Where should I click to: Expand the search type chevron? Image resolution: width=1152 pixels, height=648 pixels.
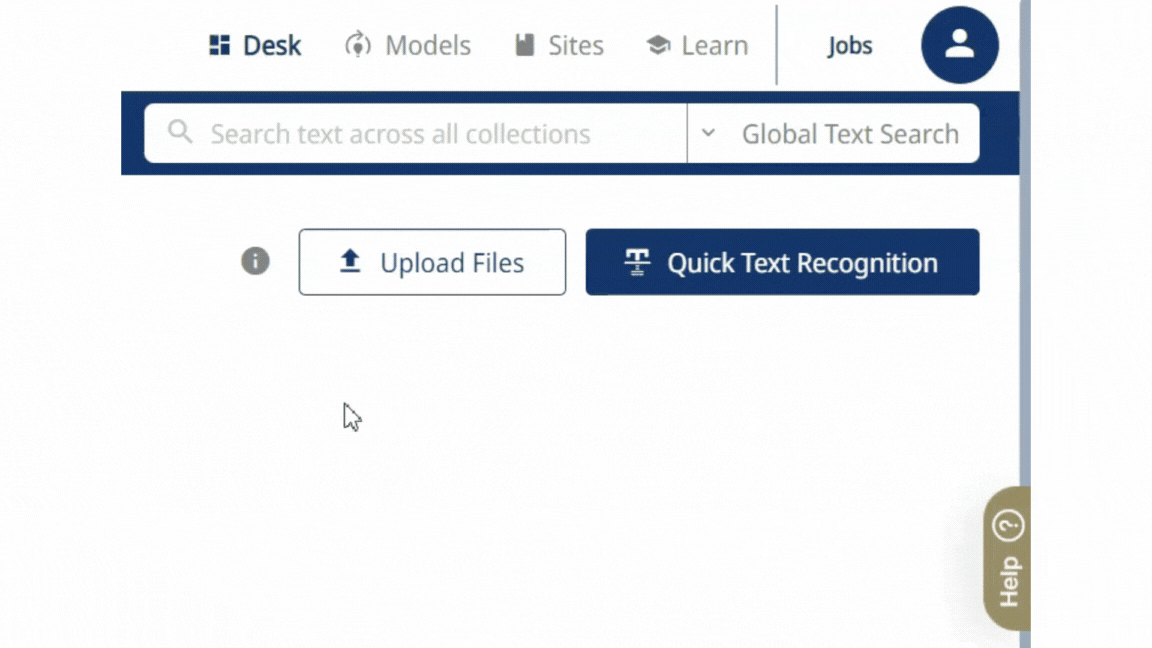pyautogui.click(x=708, y=133)
